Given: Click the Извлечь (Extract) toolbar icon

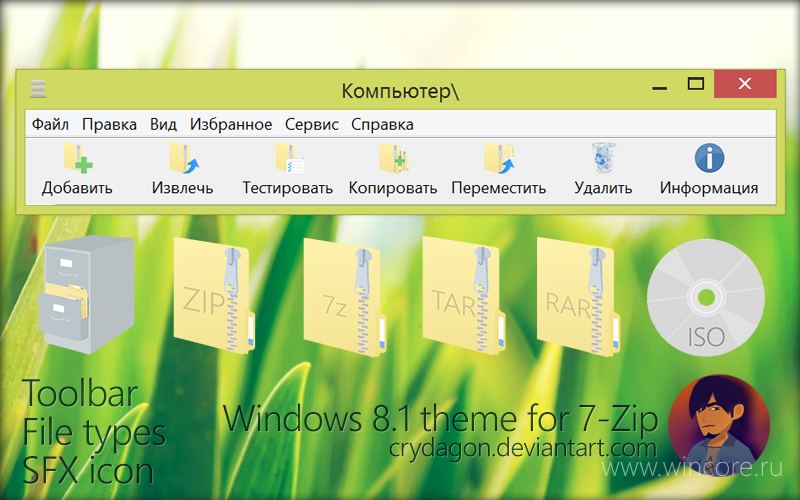Looking at the screenshot, I should [x=184, y=158].
